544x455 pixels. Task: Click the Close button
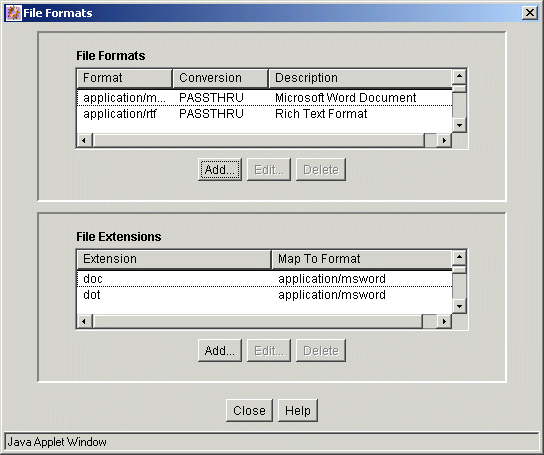[249, 411]
